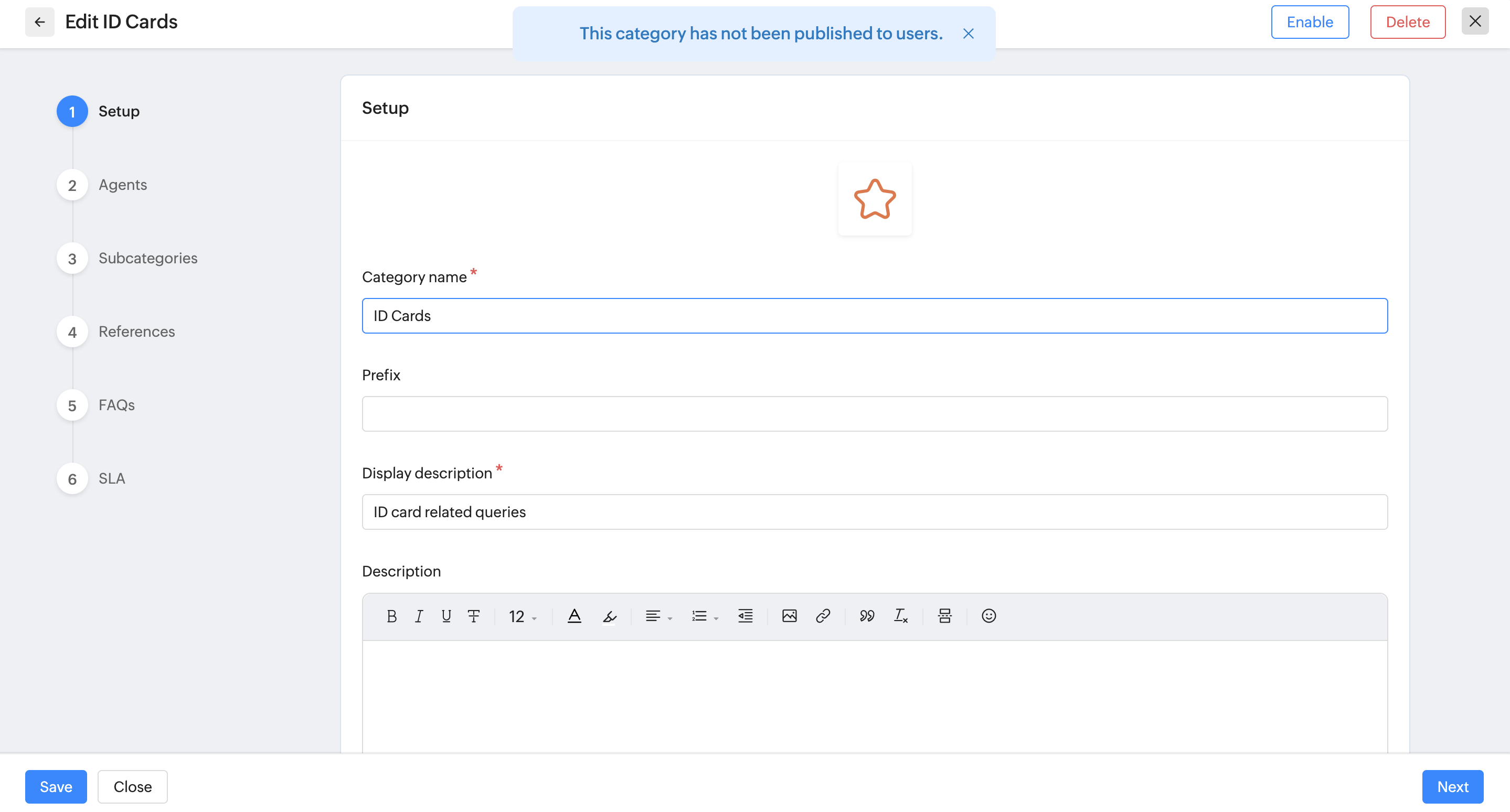Viewport: 1510px width, 812px height.
Task: Open font size 12 dropdown
Action: (522, 616)
